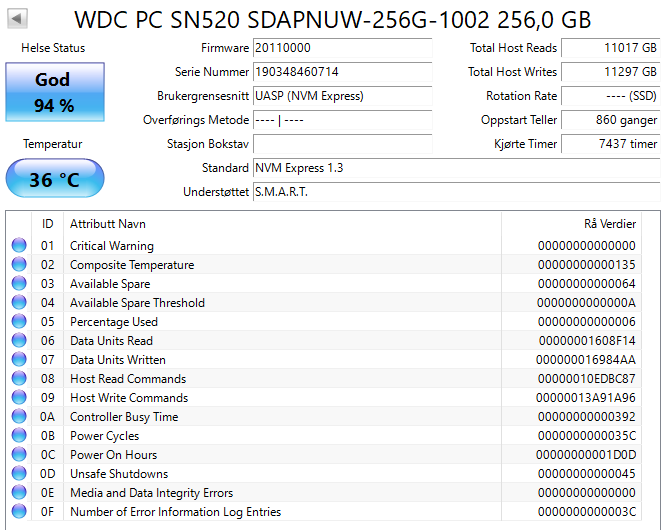Select Total Host Writes value 11297 GB
666x530 pixels.
click(611, 72)
